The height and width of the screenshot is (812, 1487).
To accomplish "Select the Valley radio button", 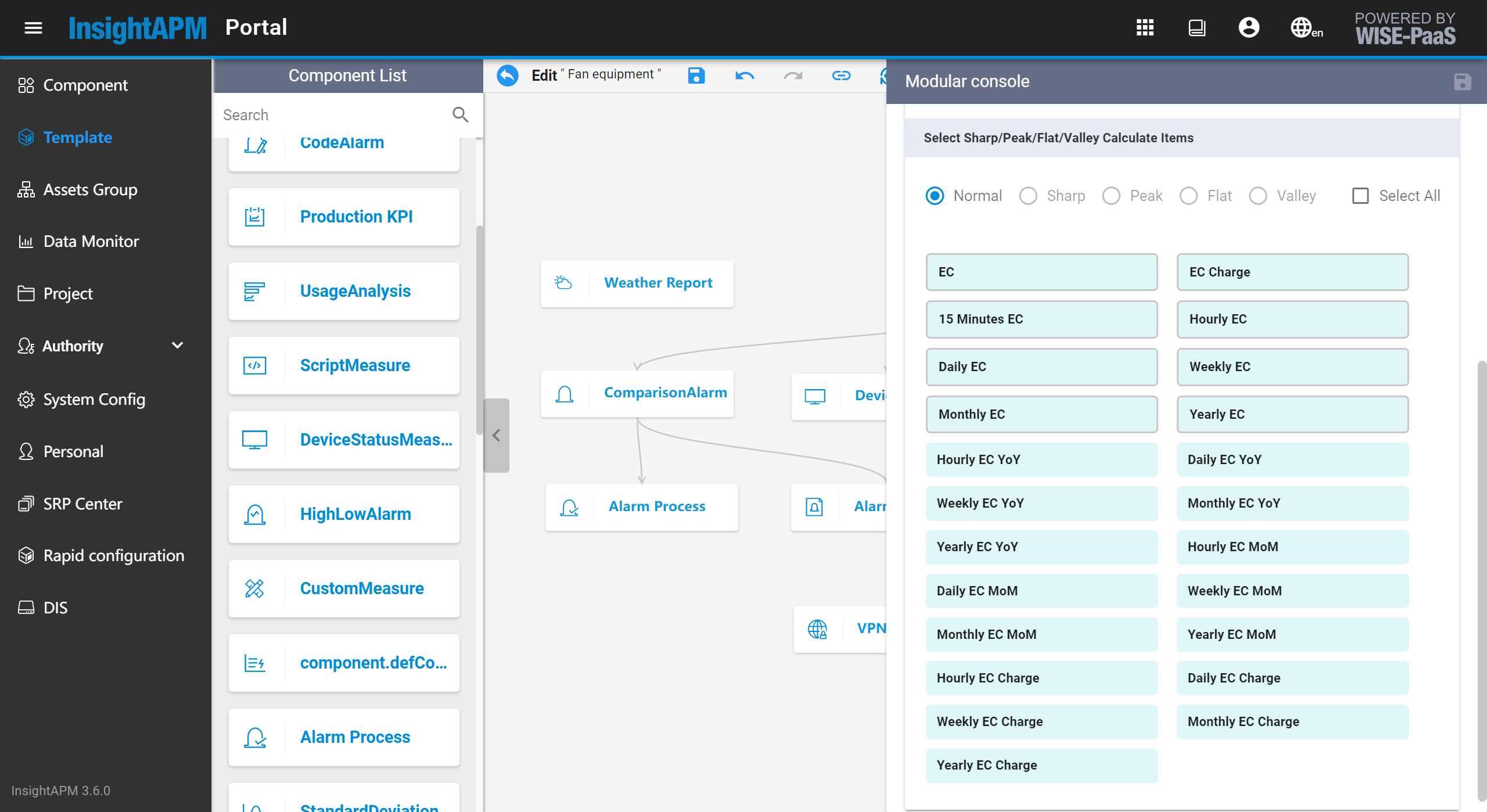I will (1258, 195).
